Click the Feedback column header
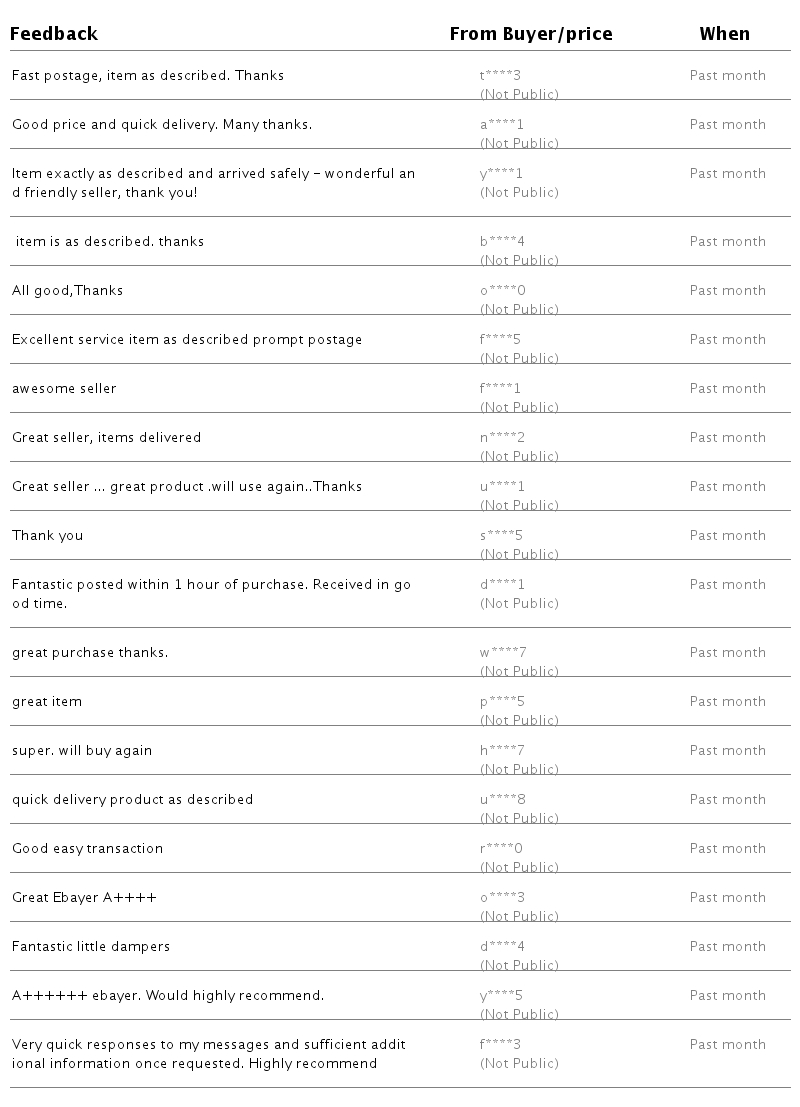Screen dimensions: 800x1107 pos(54,34)
